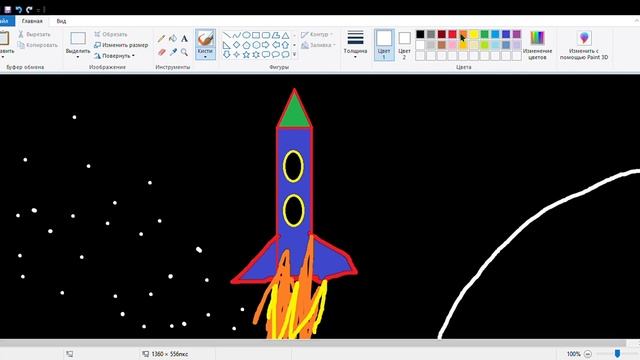Click the Save icon in quick access toolbar

[7, 9]
